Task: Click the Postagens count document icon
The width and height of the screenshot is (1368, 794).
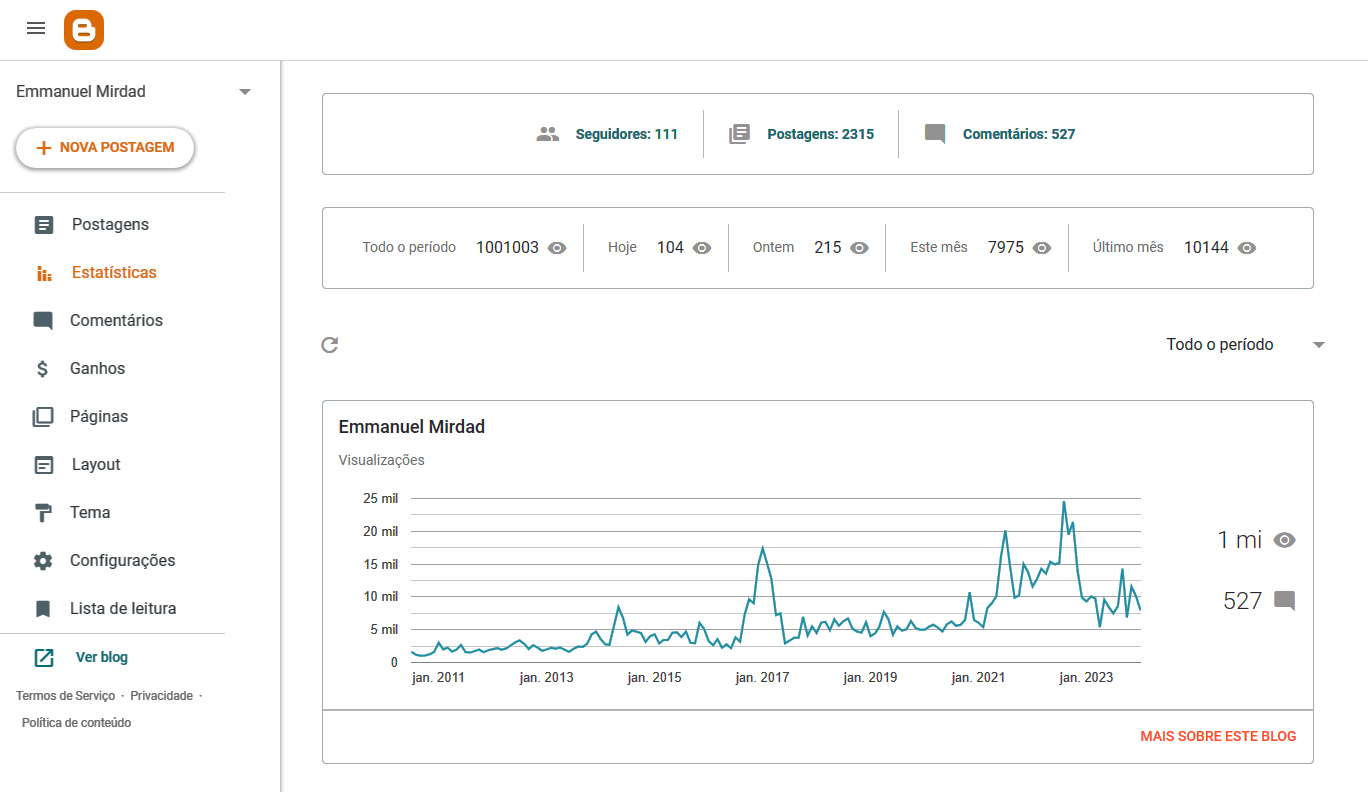Action: point(739,134)
